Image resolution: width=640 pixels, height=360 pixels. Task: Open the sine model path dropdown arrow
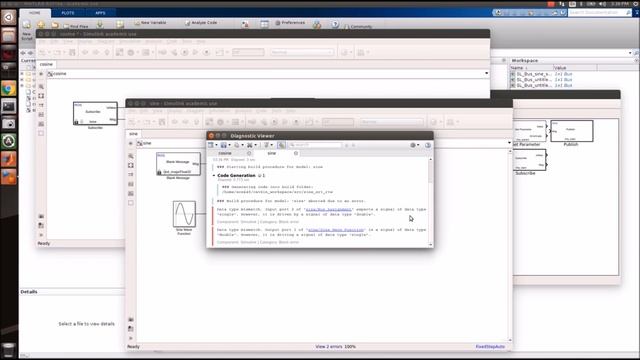(509, 143)
